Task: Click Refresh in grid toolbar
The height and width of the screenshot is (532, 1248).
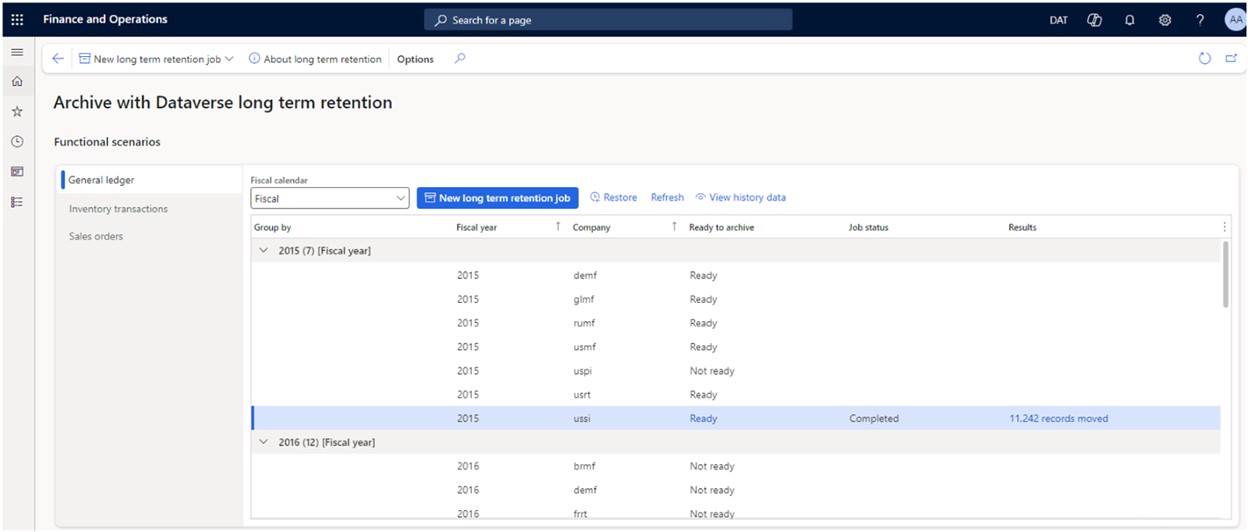Action: [667, 198]
